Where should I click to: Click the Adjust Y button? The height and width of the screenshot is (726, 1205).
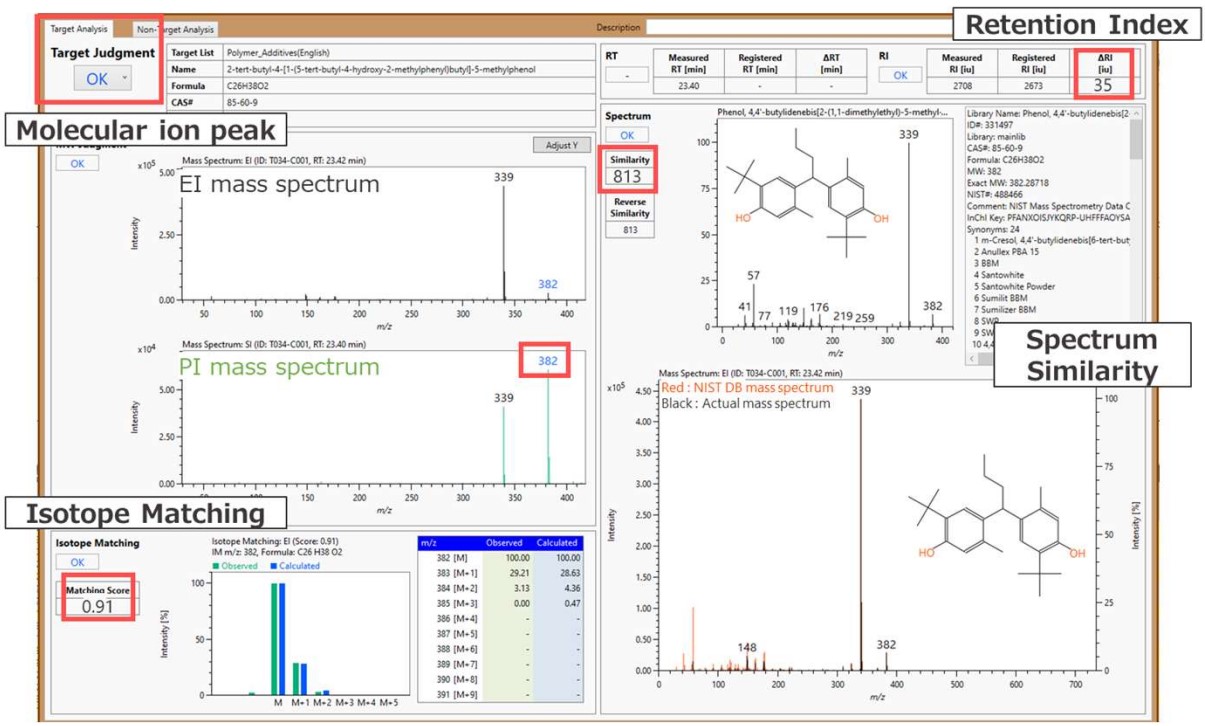tap(561, 145)
